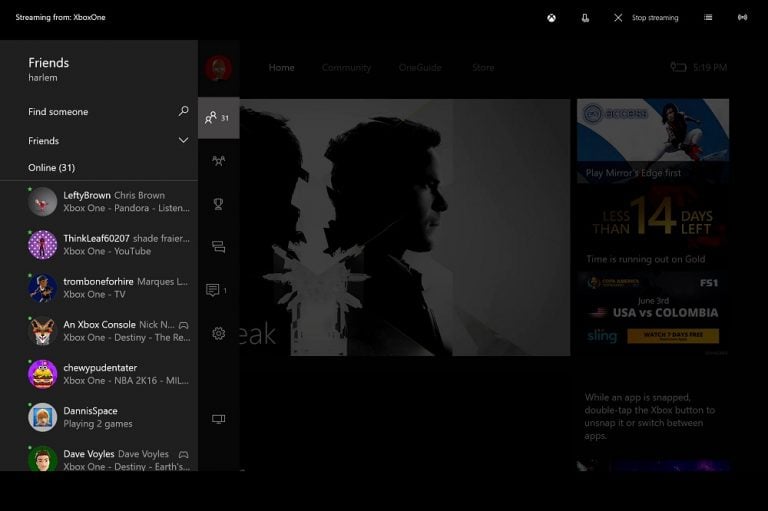Image resolution: width=768 pixels, height=511 pixels.
Task: Click Stop streaming button
Action: click(646, 18)
